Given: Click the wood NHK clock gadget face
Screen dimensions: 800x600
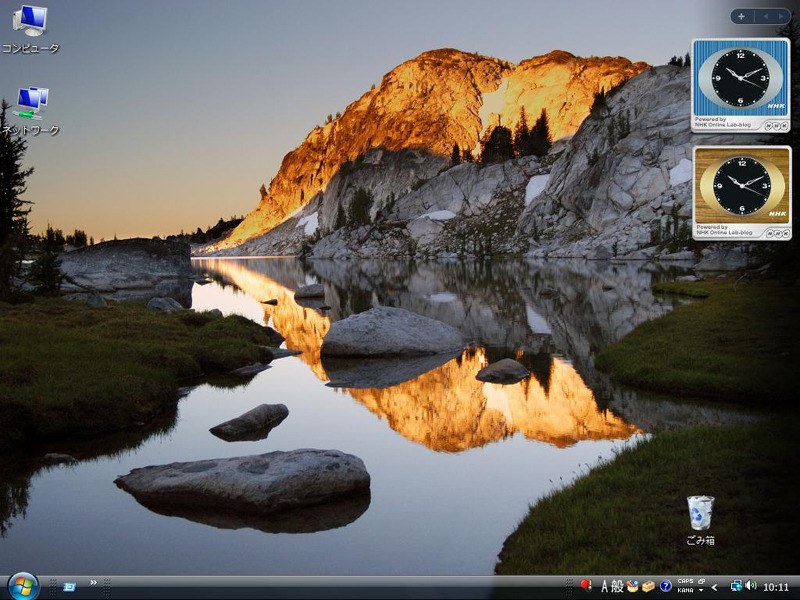Looking at the screenshot, I should (742, 185).
